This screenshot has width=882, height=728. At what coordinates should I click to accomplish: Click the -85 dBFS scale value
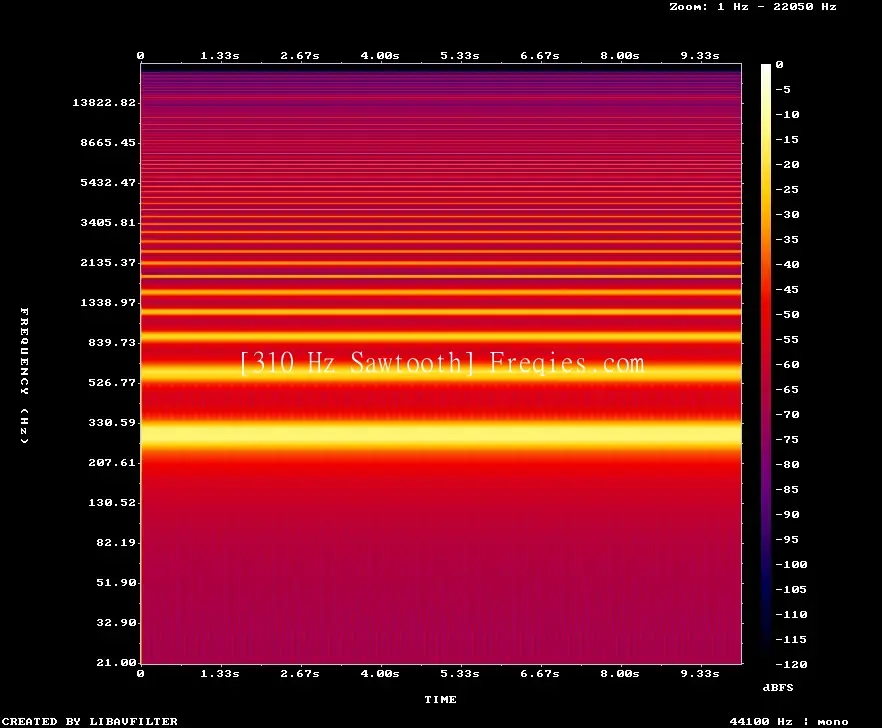[x=787, y=489]
